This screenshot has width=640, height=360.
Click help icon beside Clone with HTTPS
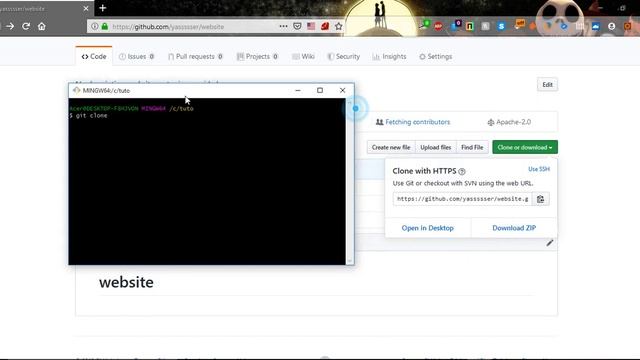[x=462, y=171]
